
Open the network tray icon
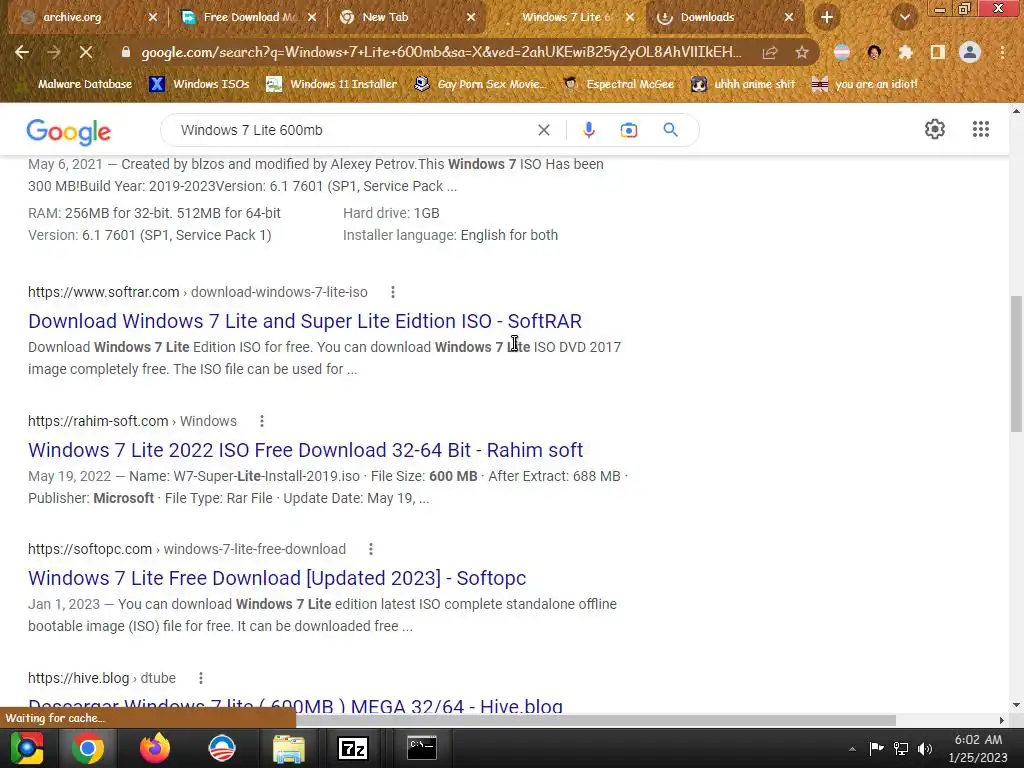pos(901,748)
